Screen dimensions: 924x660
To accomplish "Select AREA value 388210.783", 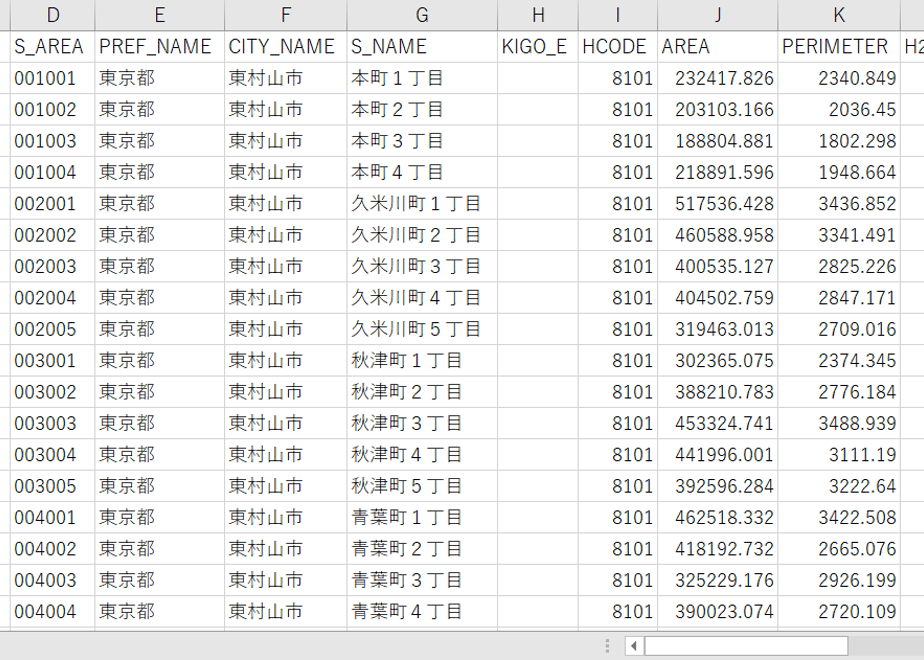I will pyautogui.click(x=718, y=392).
